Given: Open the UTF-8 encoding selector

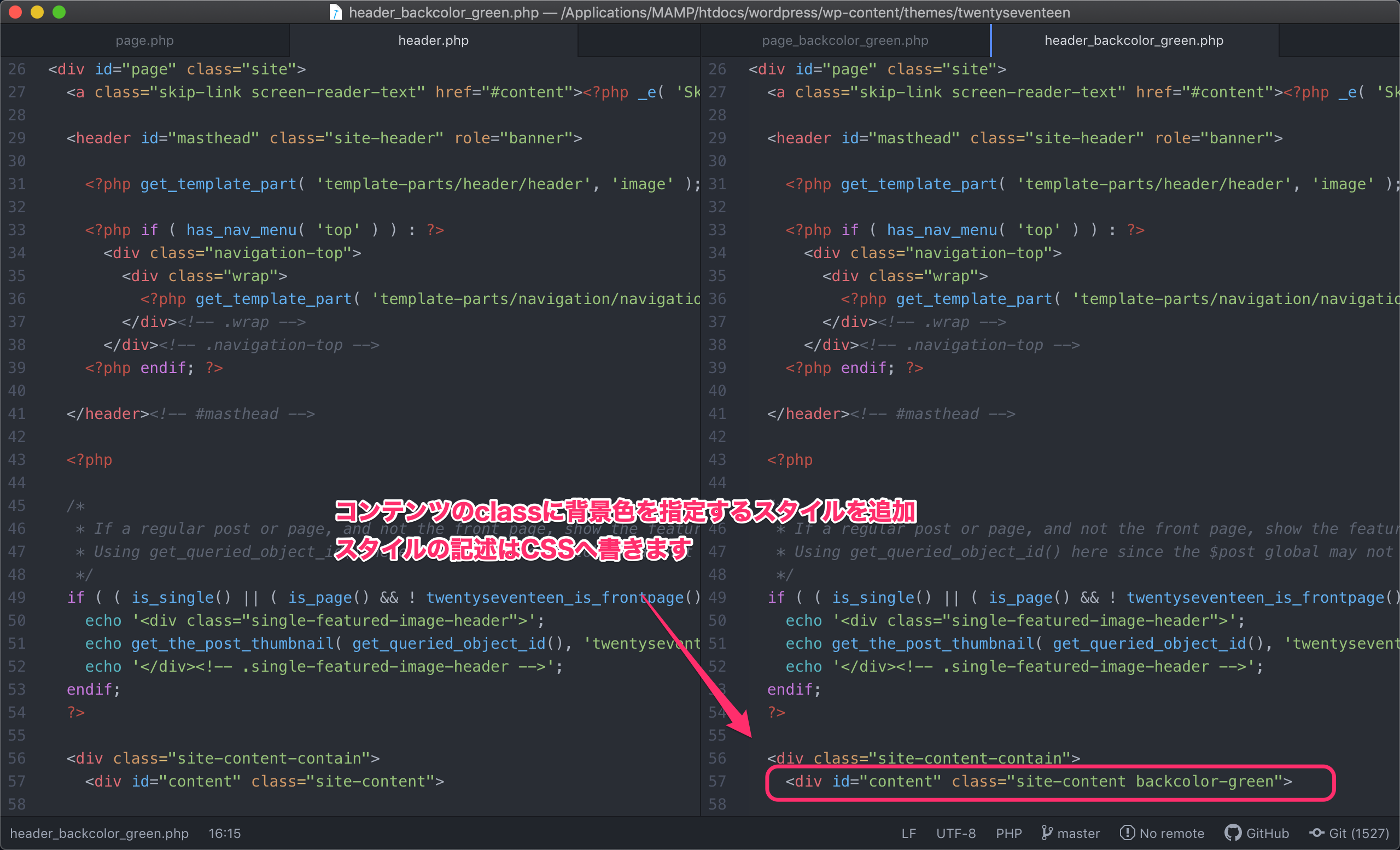Looking at the screenshot, I should (x=956, y=833).
